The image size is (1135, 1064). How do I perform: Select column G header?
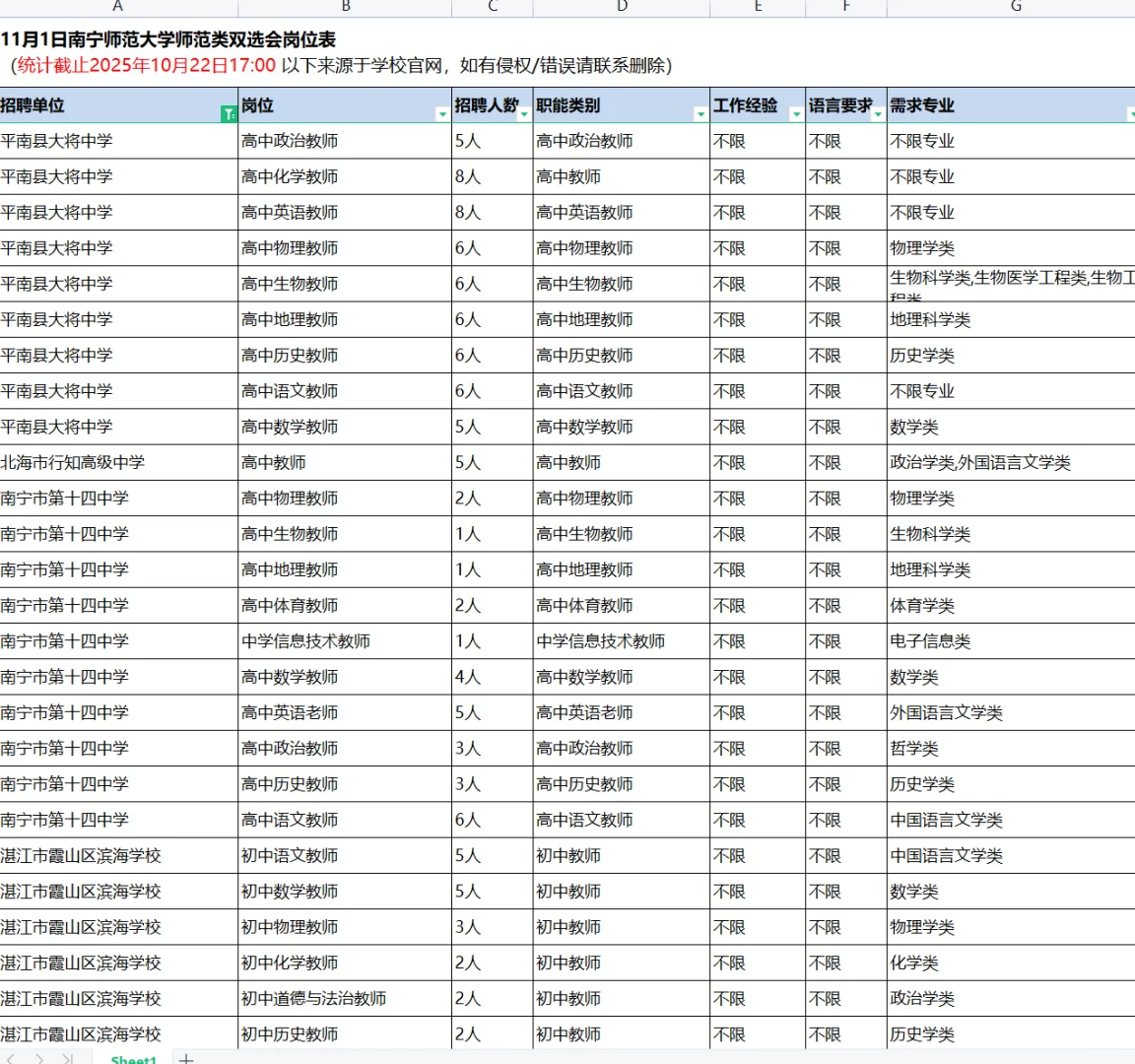[x=1016, y=7]
